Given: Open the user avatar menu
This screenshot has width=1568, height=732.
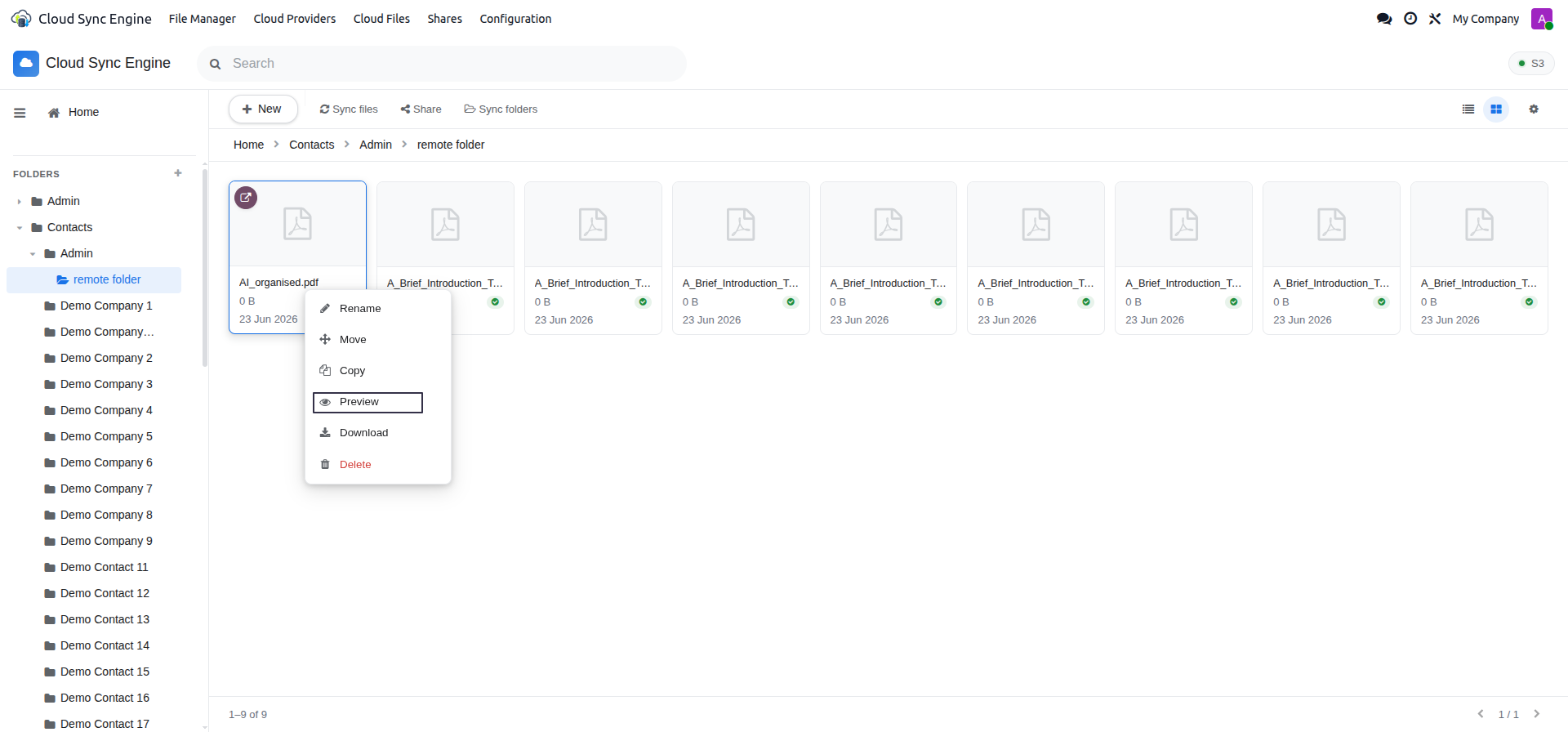Looking at the screenshot, I should (x=1542, y=19).
